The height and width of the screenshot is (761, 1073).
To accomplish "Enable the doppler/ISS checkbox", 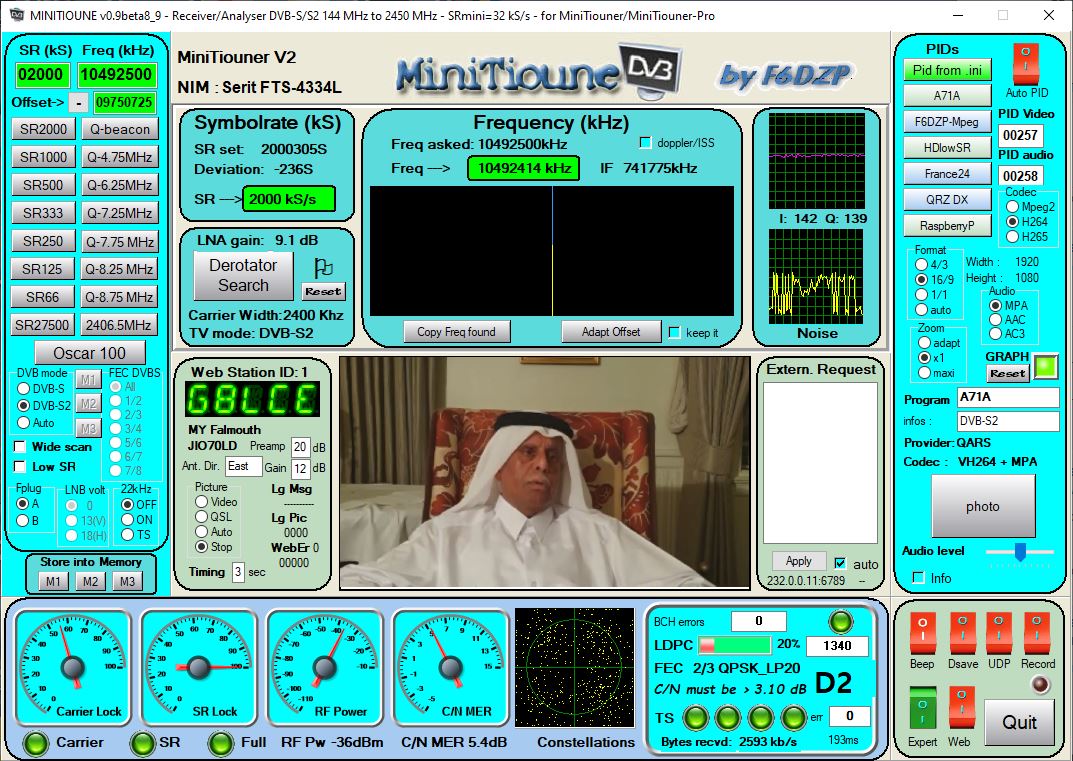I will coord(645,143).
